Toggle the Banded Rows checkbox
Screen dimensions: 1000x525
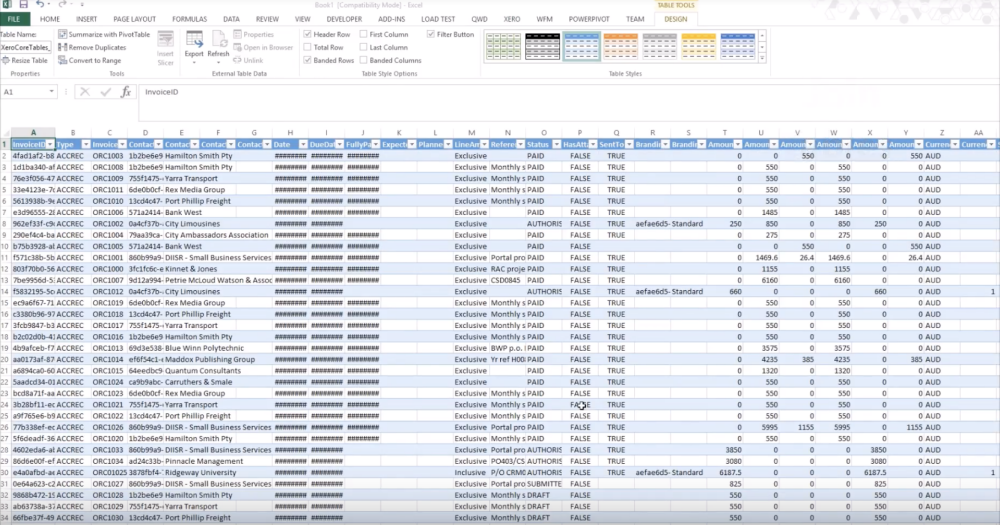pyautogui.click(x=307, y=61)
